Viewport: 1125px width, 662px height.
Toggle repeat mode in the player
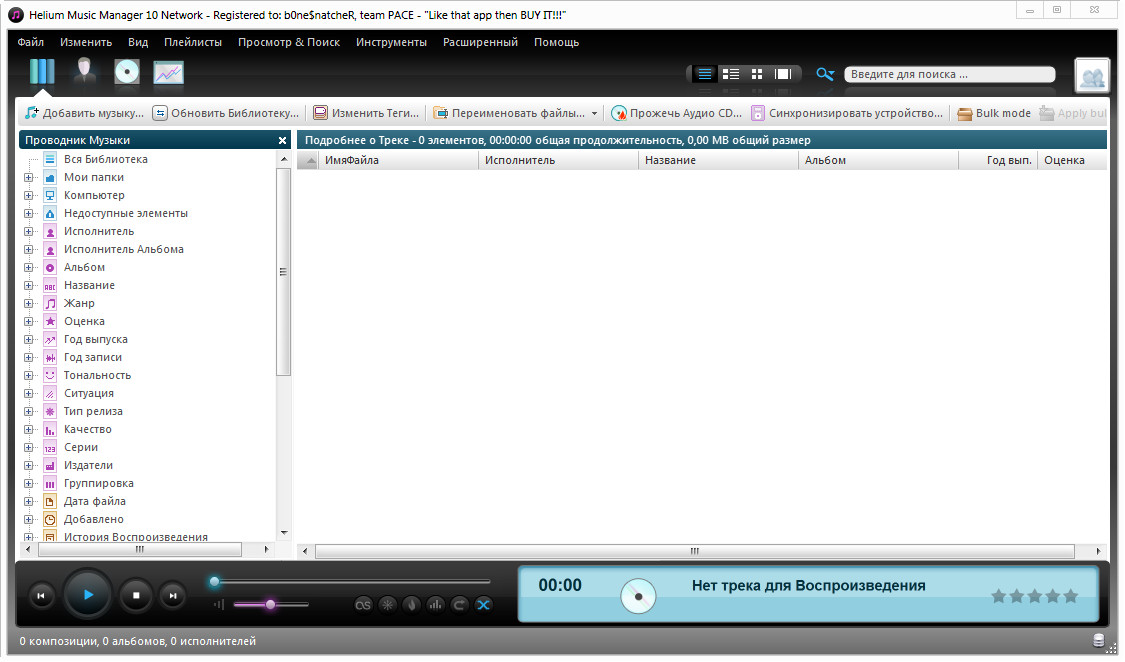click(x=460, y=604)
